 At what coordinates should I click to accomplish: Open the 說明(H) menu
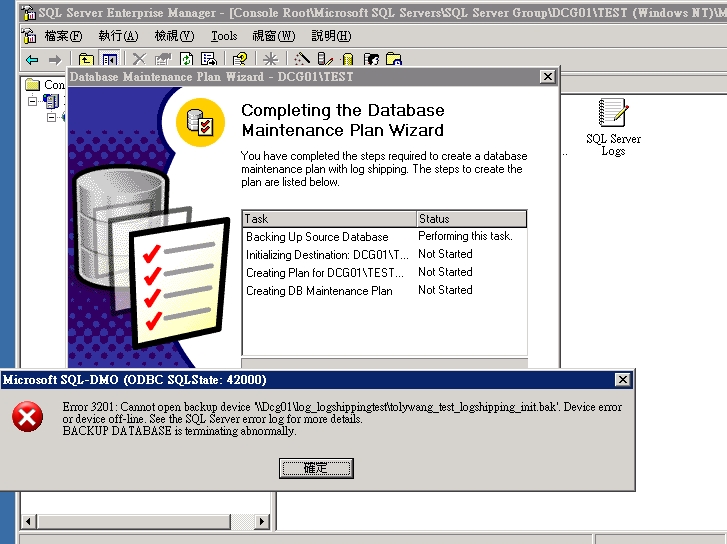point(331,36)
